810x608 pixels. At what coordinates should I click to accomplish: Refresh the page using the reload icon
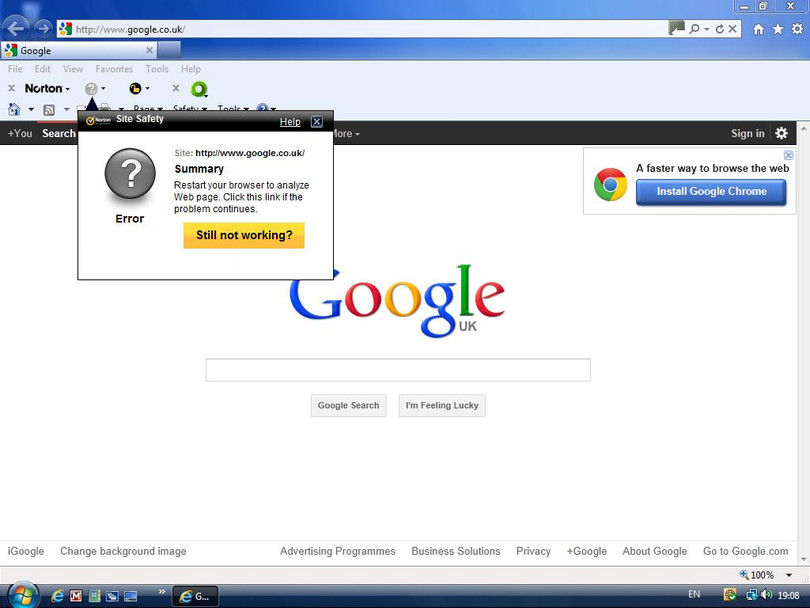[719, 29]
